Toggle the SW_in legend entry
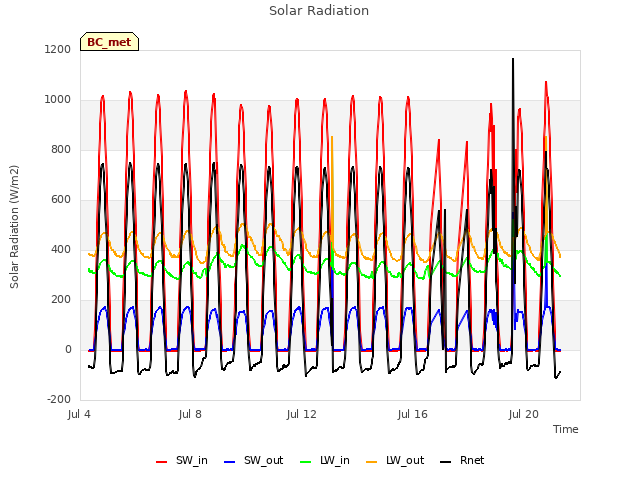 pos(182,461)
